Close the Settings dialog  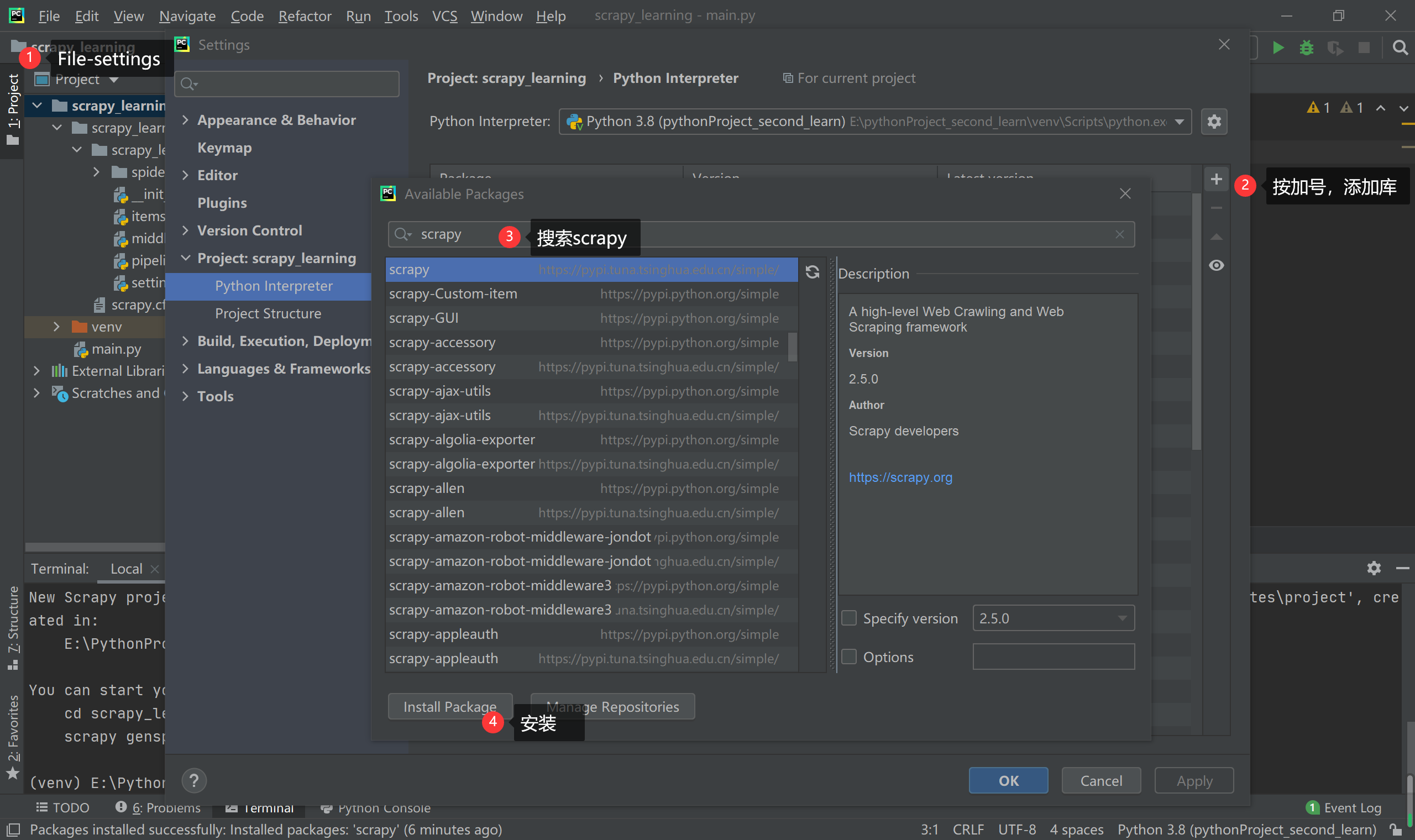point(1224,44)
